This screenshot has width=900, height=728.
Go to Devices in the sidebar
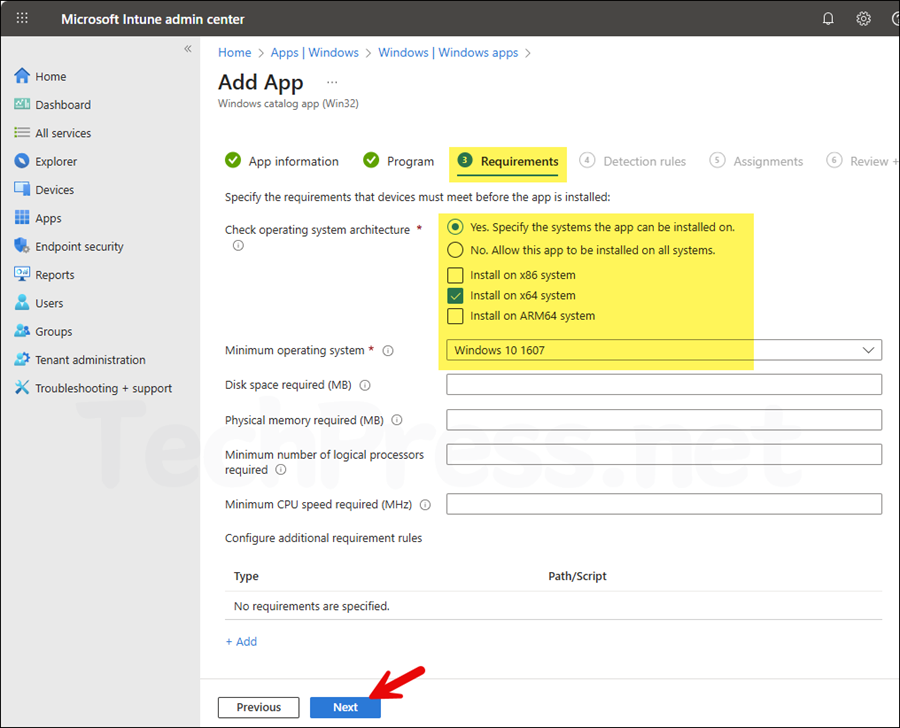tap(55, 190)
